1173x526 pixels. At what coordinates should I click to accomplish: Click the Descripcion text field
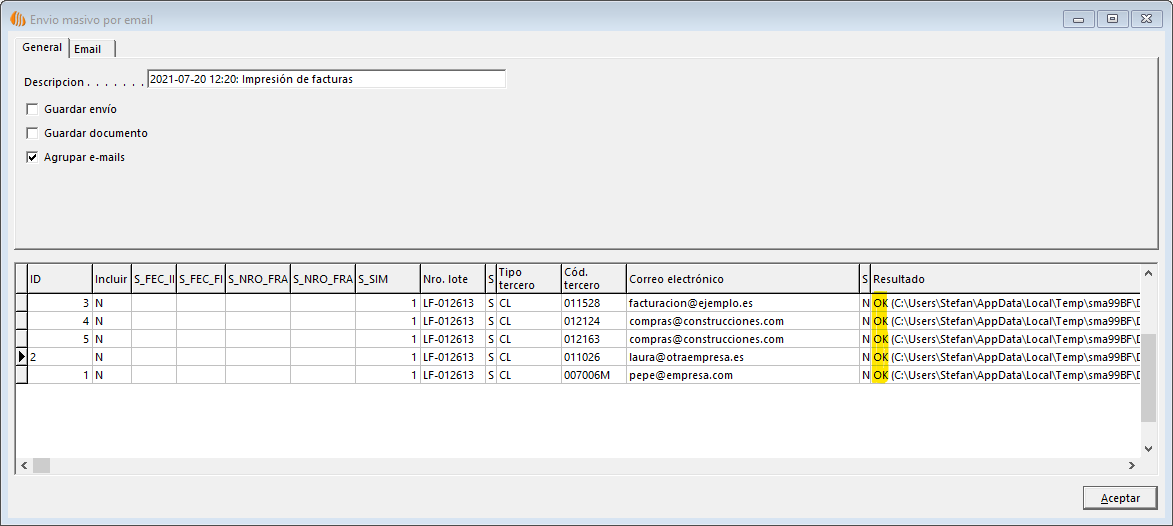326,79
